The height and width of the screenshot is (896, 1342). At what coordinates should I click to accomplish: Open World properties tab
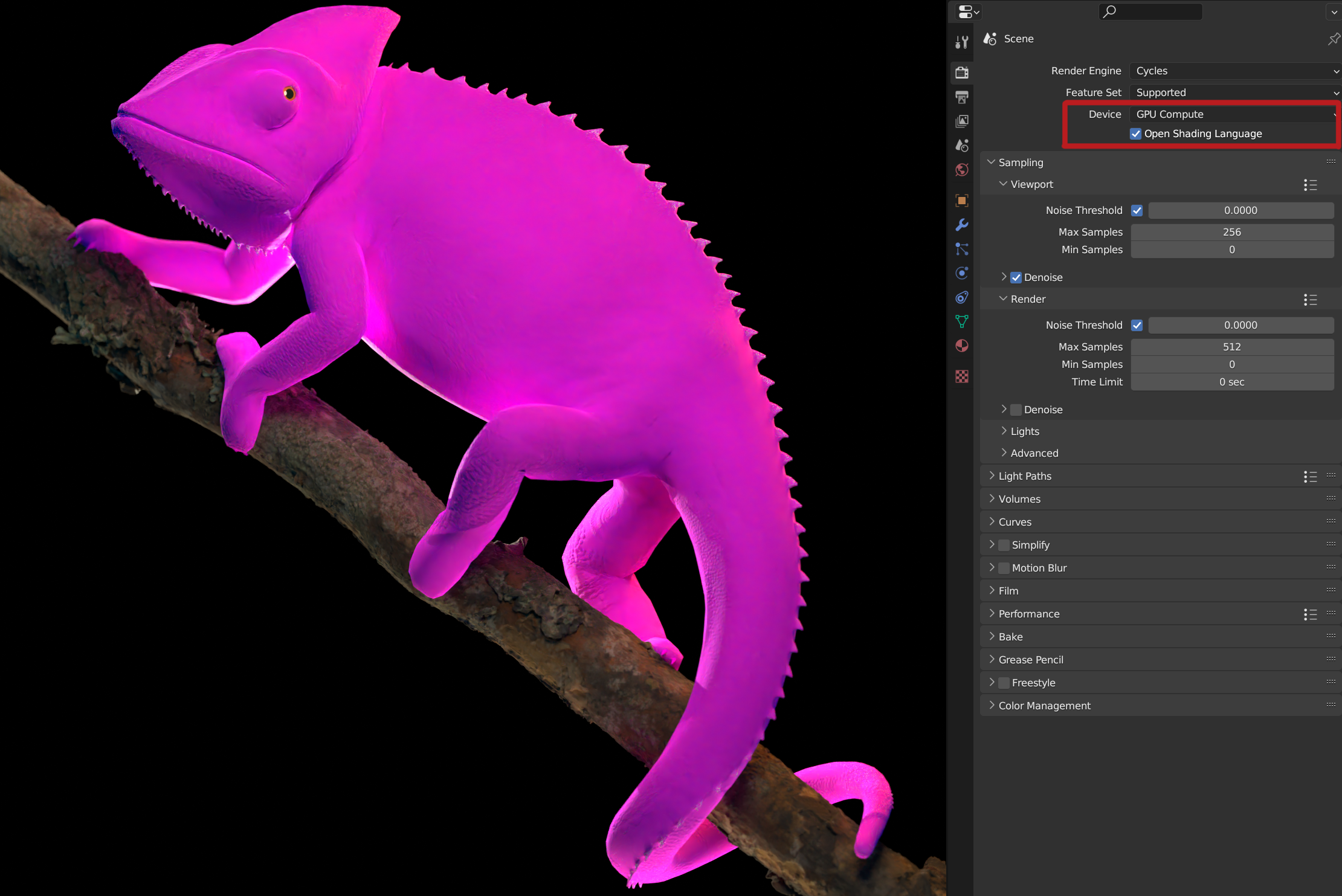[962, 170]
